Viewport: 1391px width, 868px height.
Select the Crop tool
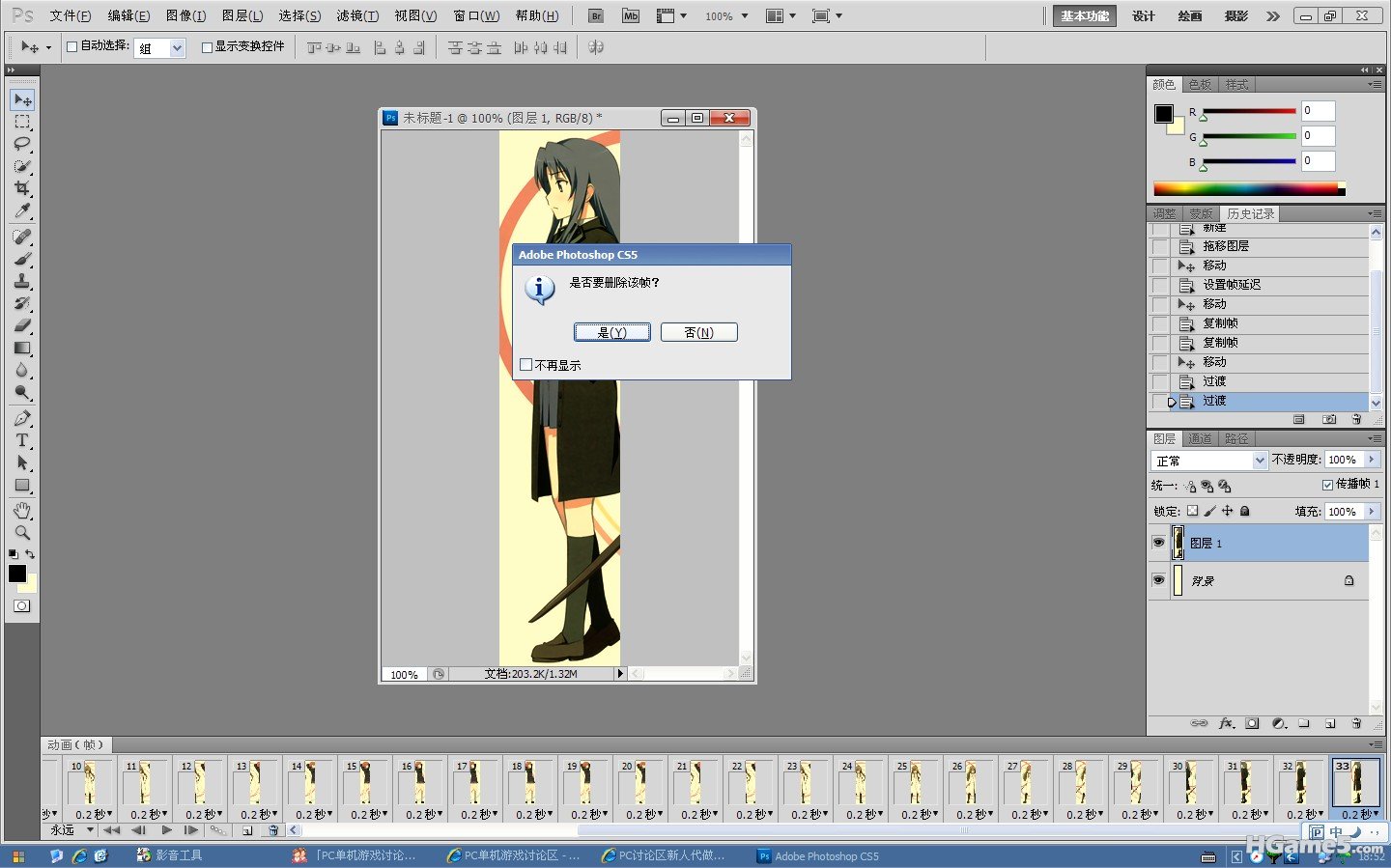[x=22, y=188]
